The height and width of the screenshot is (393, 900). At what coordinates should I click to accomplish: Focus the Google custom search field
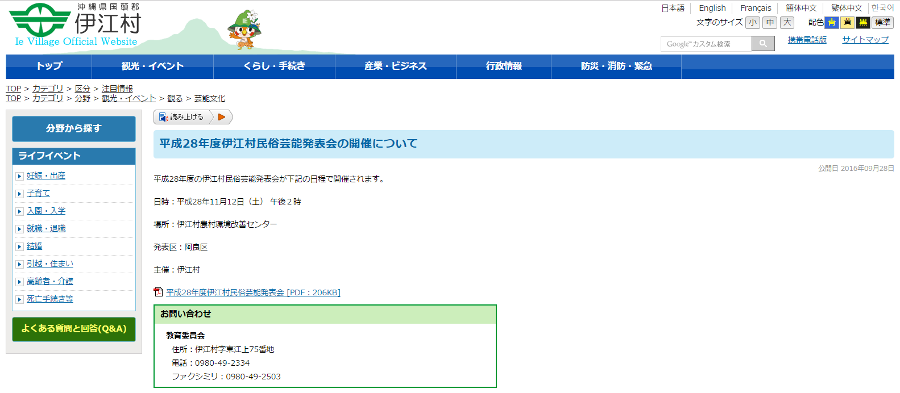coord(706,44)
